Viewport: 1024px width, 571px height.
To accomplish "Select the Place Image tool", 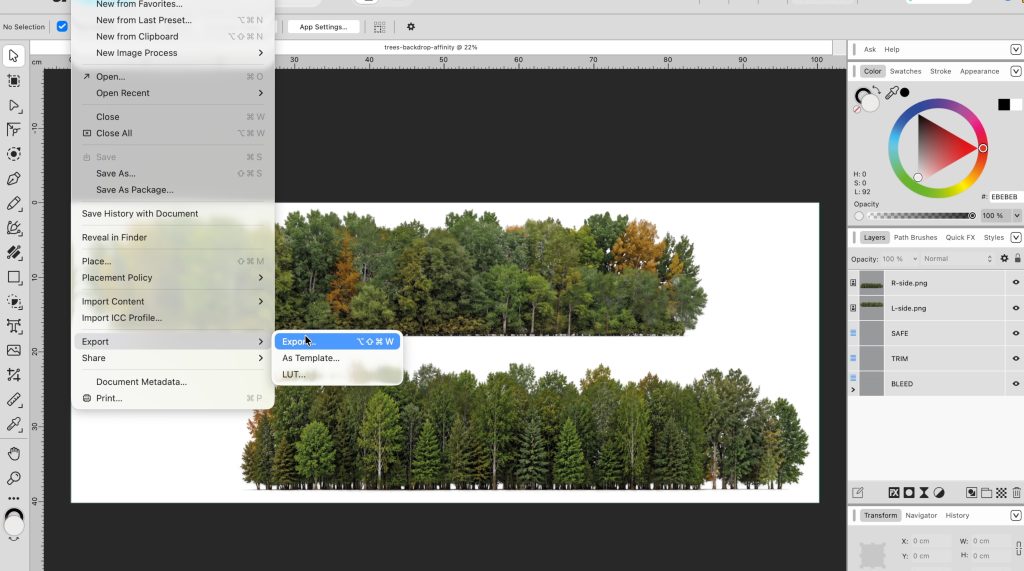I will [14, 351].
